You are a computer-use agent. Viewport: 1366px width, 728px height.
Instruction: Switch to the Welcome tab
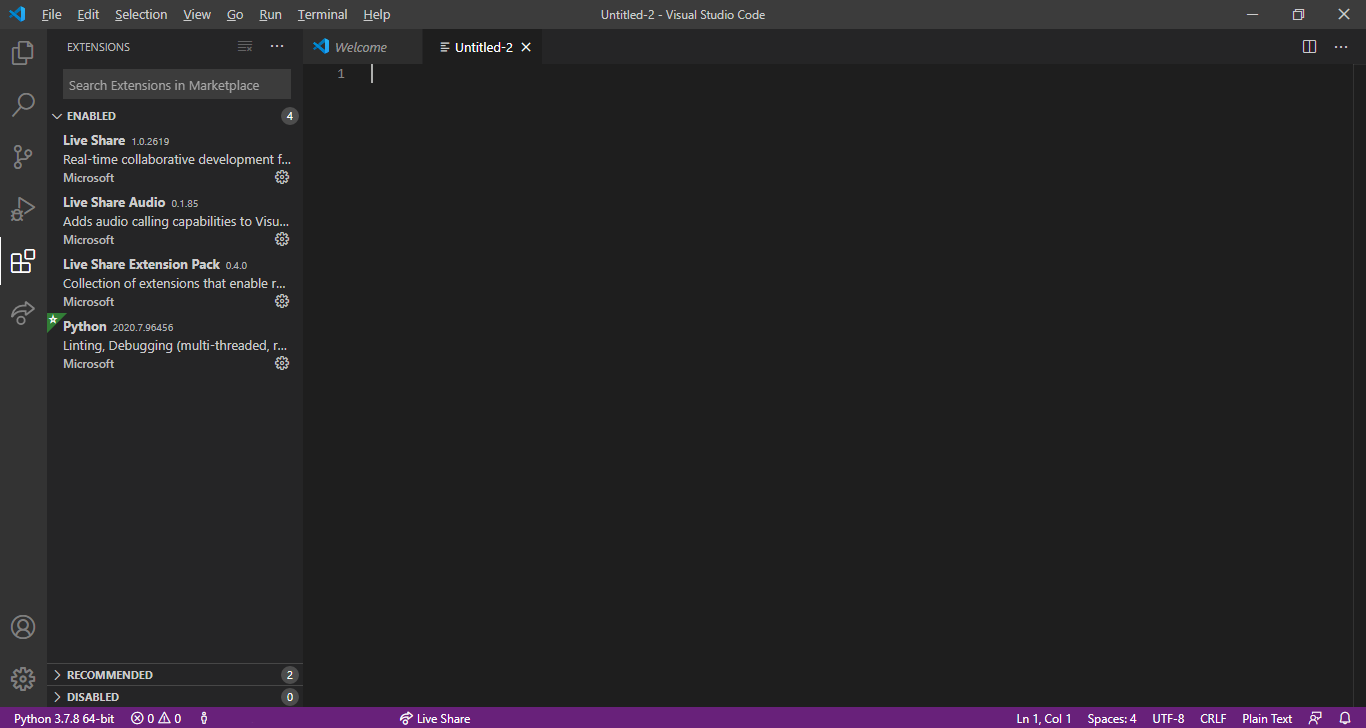pos(362,47)
